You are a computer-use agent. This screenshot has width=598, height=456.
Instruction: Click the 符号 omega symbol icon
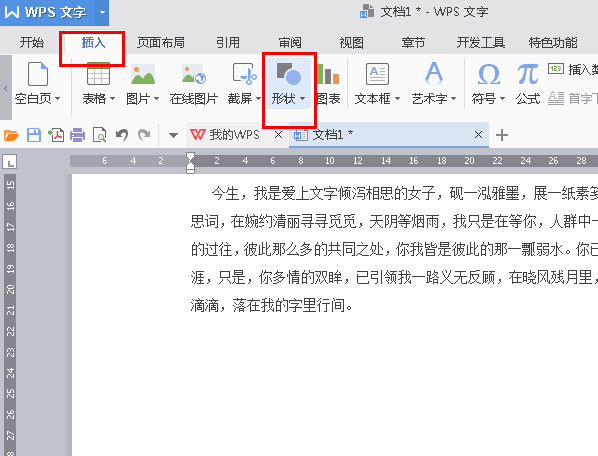click(x=489, y=74)
